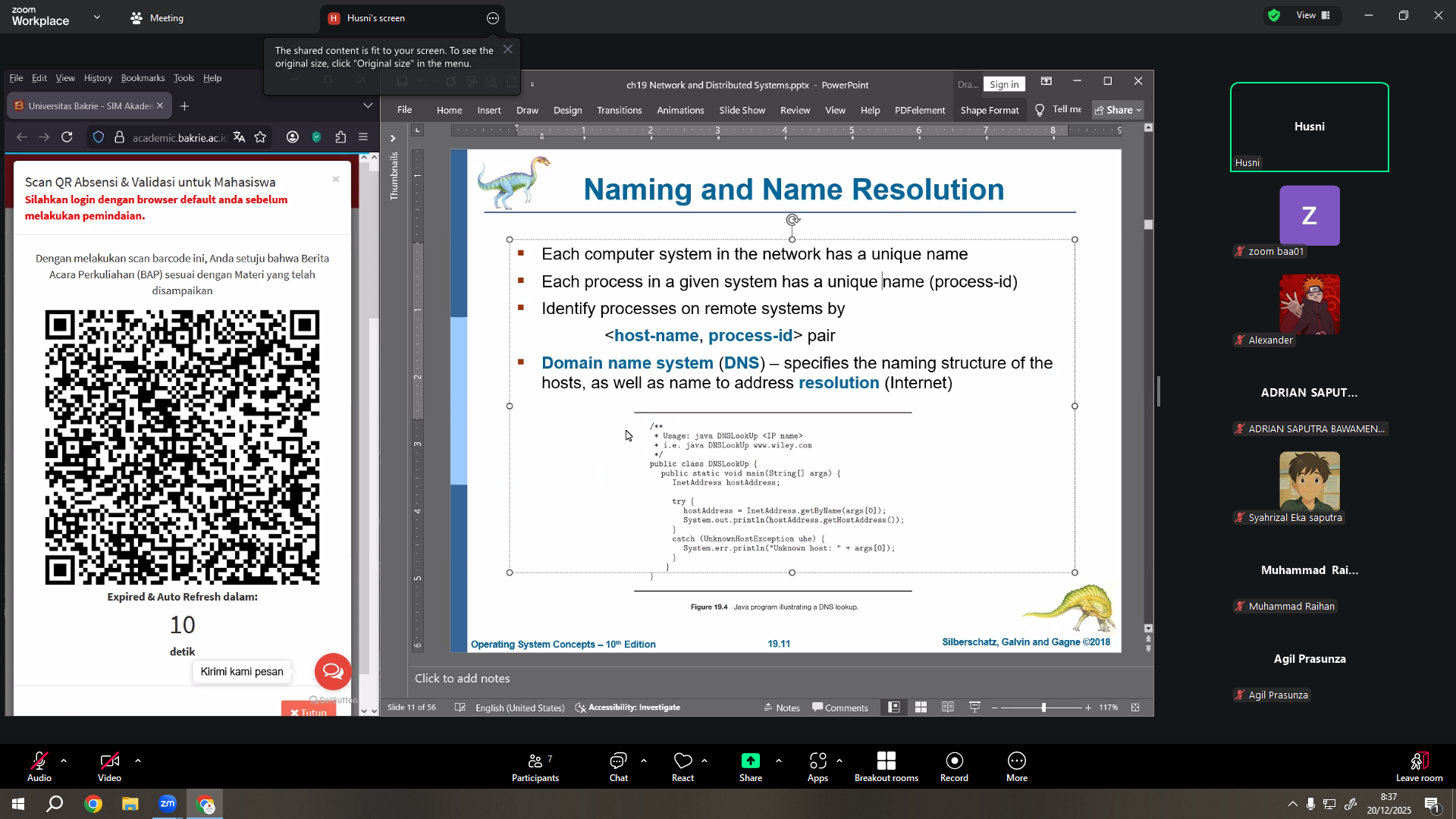
Task: Open the Zoom Apps panel
Action: [x=817, y=767]
